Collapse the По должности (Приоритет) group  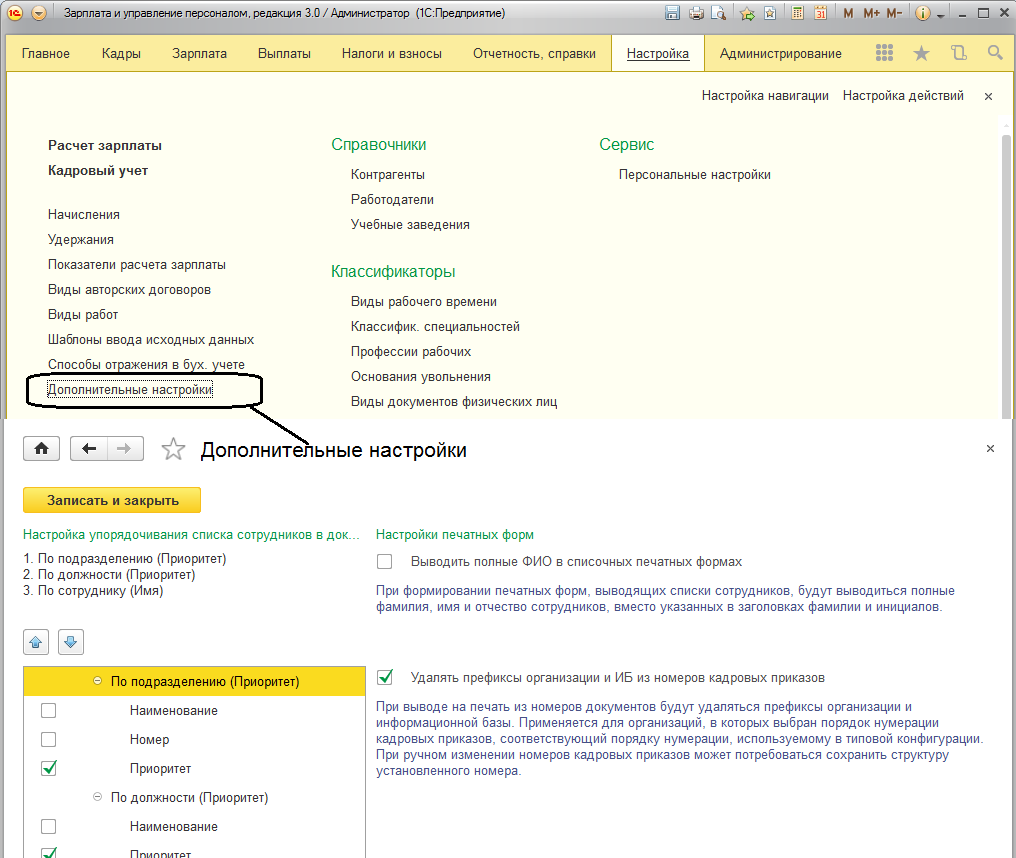click(98, 798)
